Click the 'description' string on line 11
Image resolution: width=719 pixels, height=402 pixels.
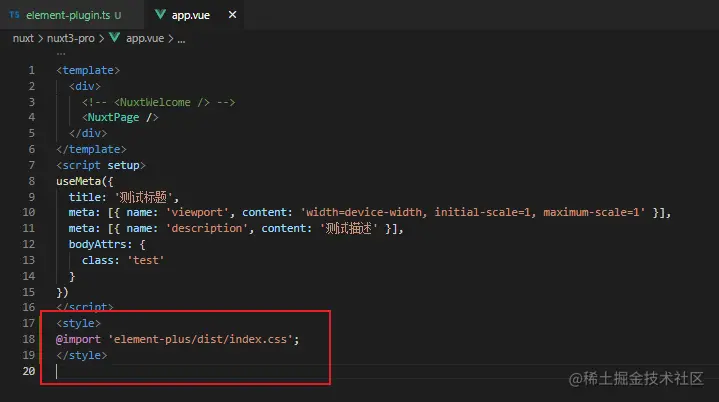pos(207,228)
